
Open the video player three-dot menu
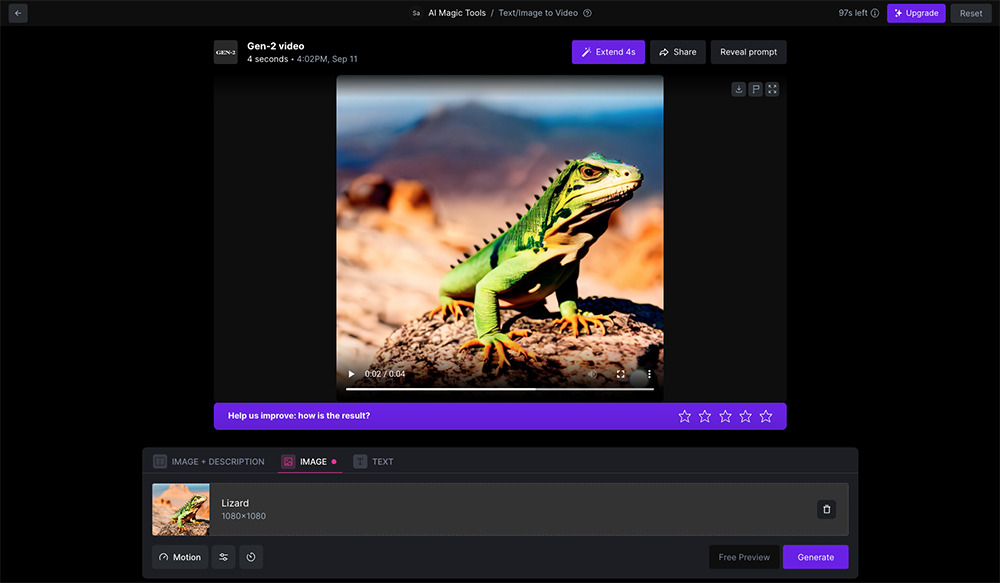(x=649, y=374)
